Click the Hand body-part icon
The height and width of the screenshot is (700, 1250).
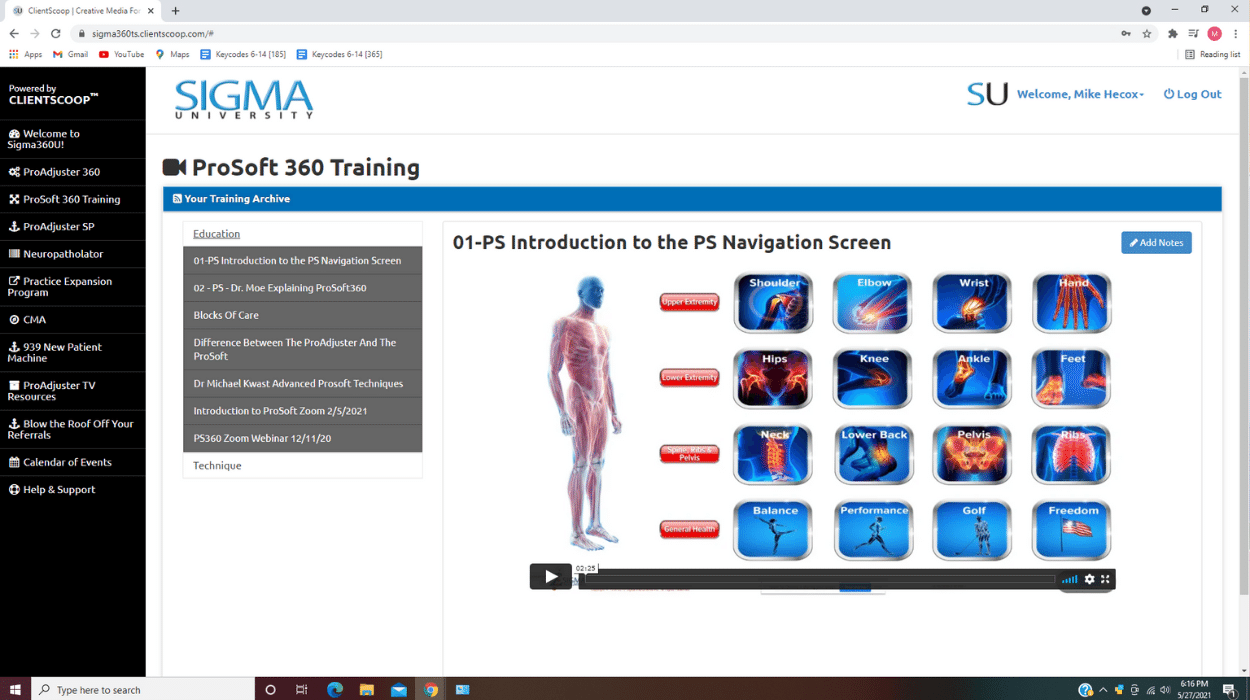pyautogui.click(x=1072, y=303)
